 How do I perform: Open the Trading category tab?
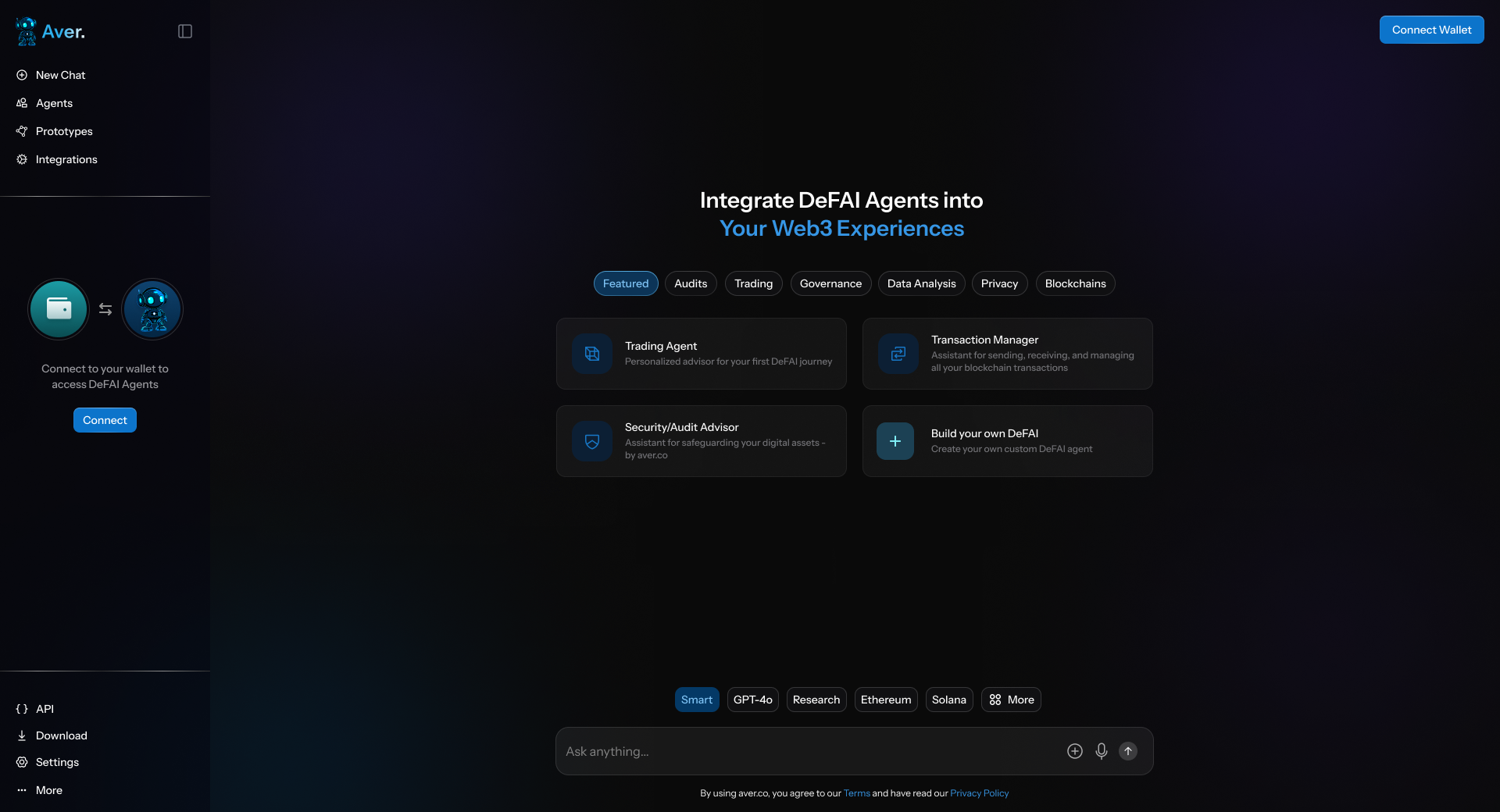click(x=753, y=283)
